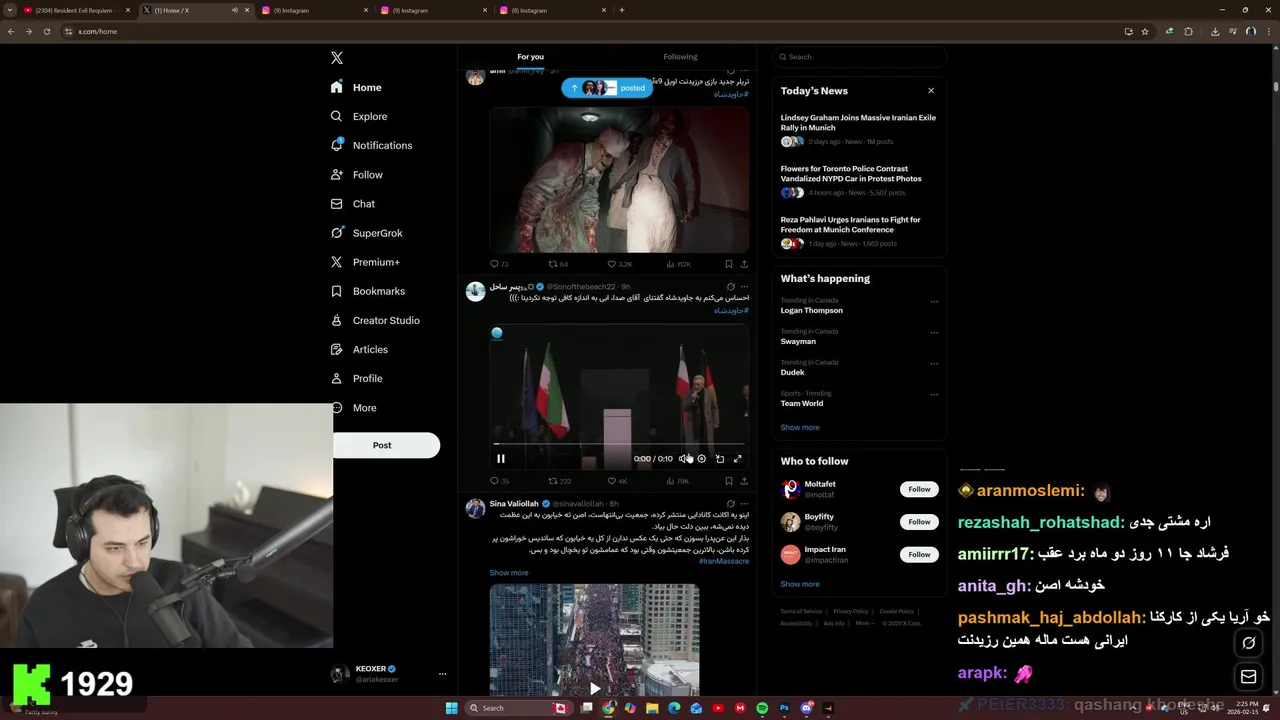Open Premium+ in the sidebar
The height and width of the screenshot is (720, 1280).
[x=365, y=262]
